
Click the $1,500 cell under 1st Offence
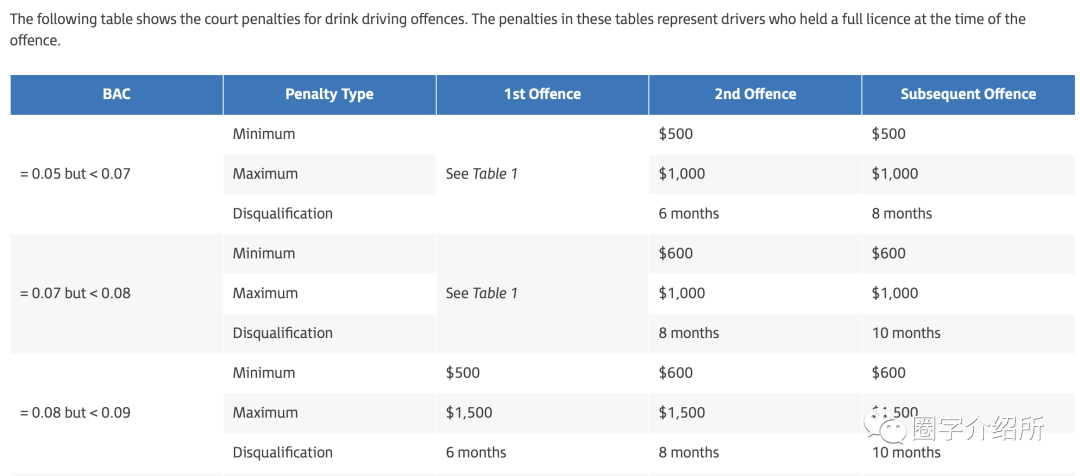[x=469, y=413]
